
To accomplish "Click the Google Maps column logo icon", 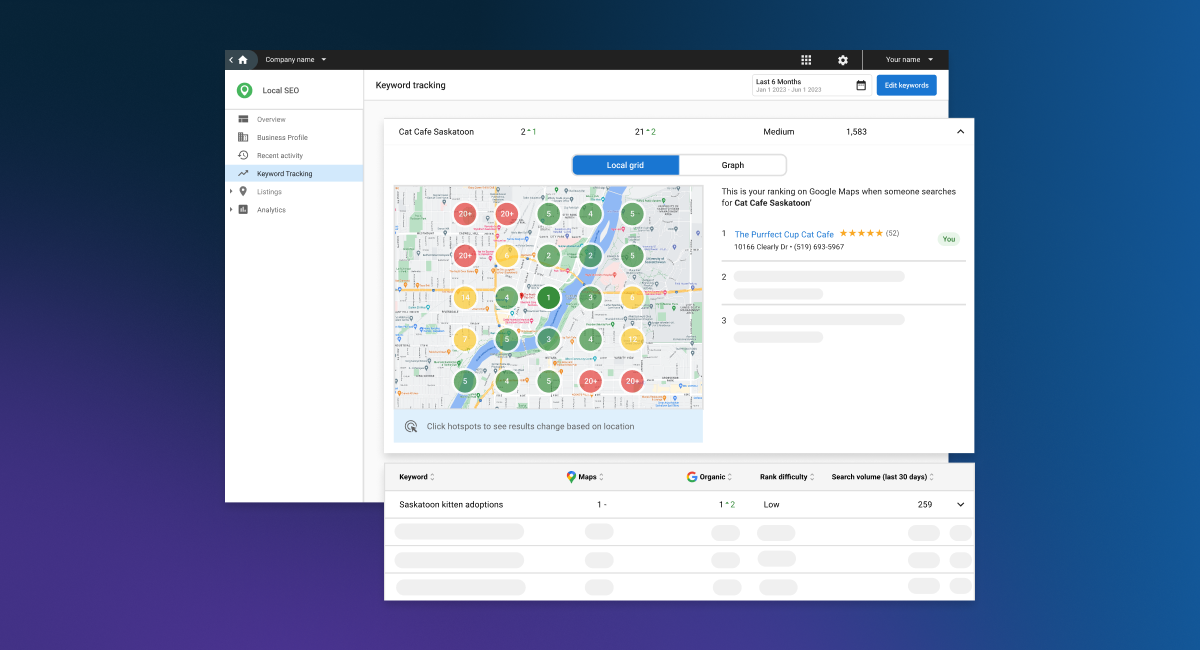I will click(x=572, y=477).
